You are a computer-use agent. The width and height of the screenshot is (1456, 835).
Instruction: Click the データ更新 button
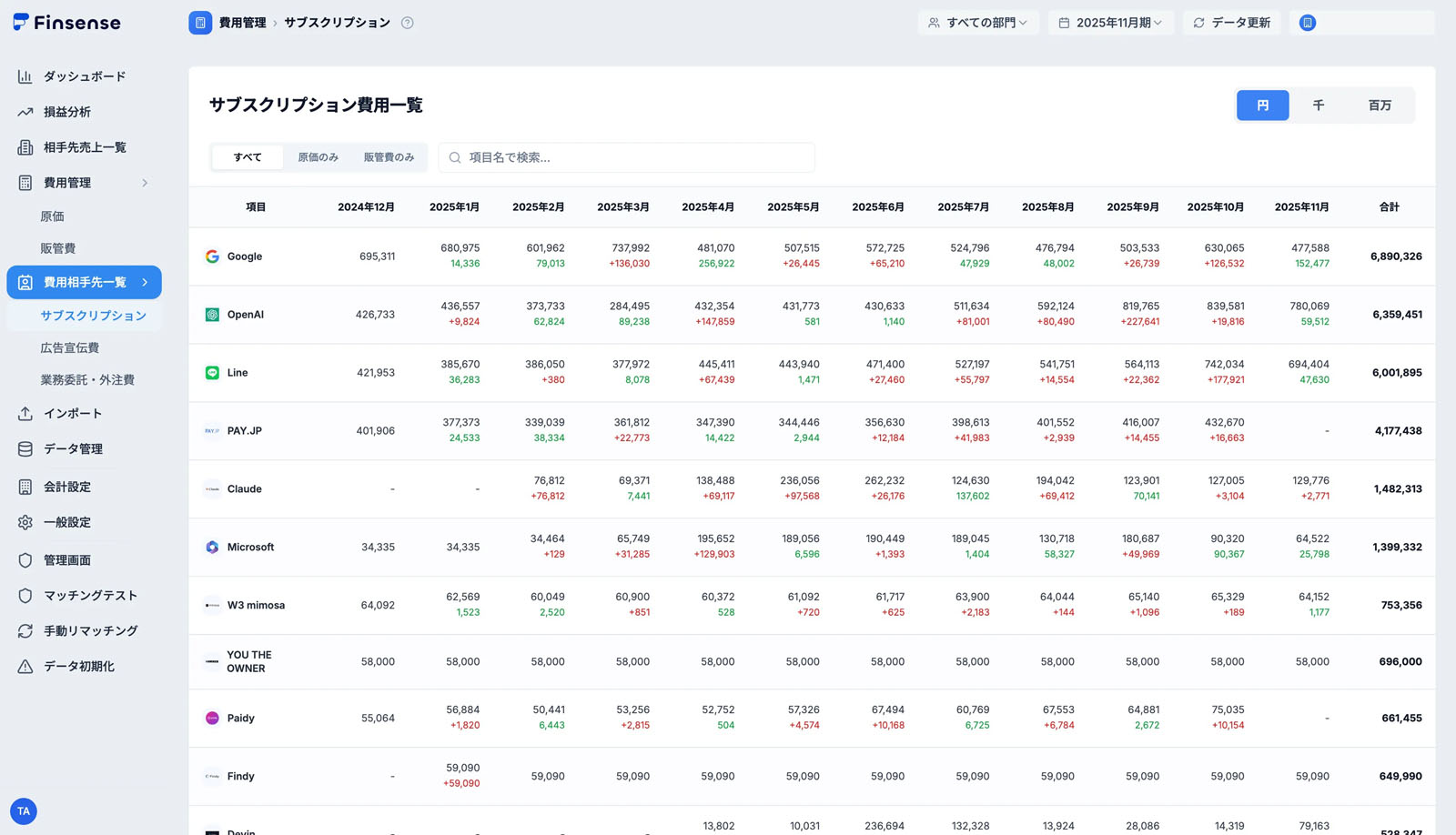[x=1231, y=23]
